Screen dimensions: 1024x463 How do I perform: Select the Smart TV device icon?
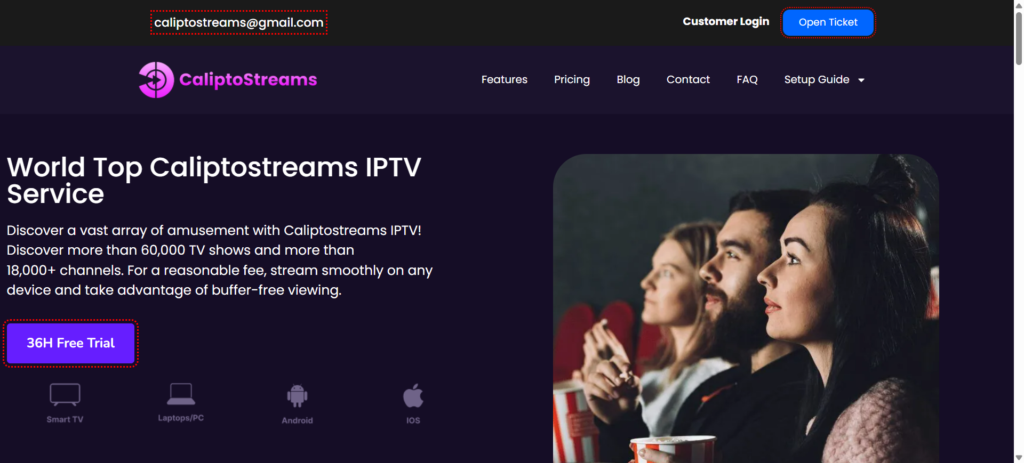[65, 394]
